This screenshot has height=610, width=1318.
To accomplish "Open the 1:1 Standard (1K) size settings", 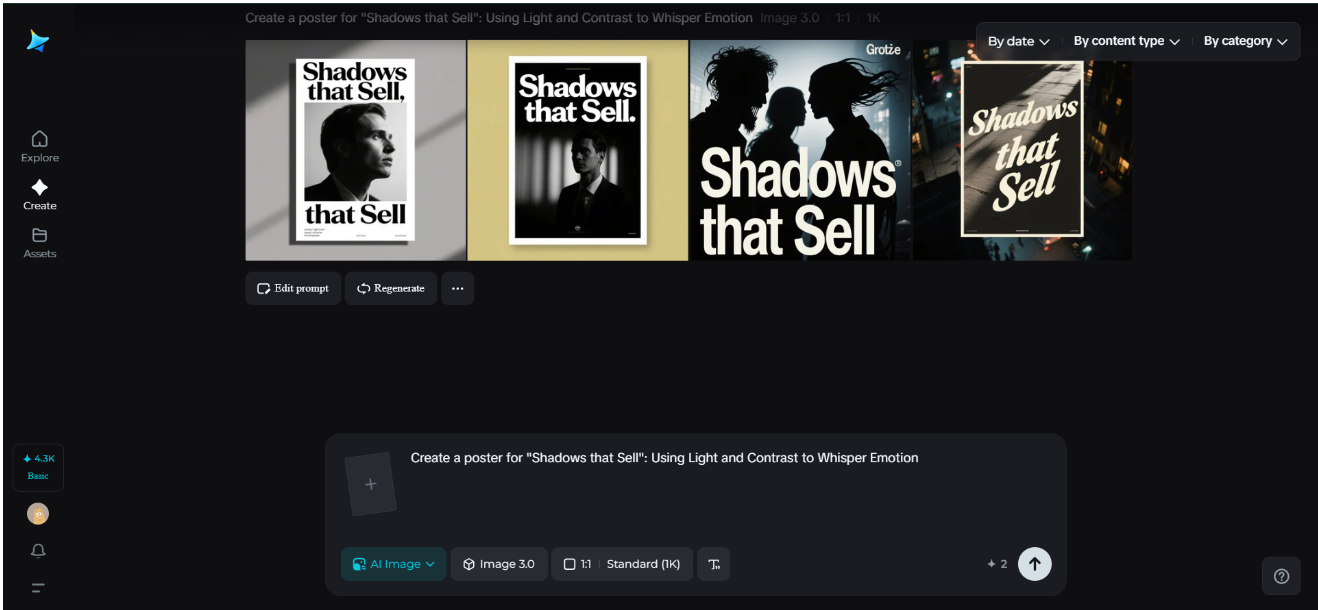I will coord(621,564).
